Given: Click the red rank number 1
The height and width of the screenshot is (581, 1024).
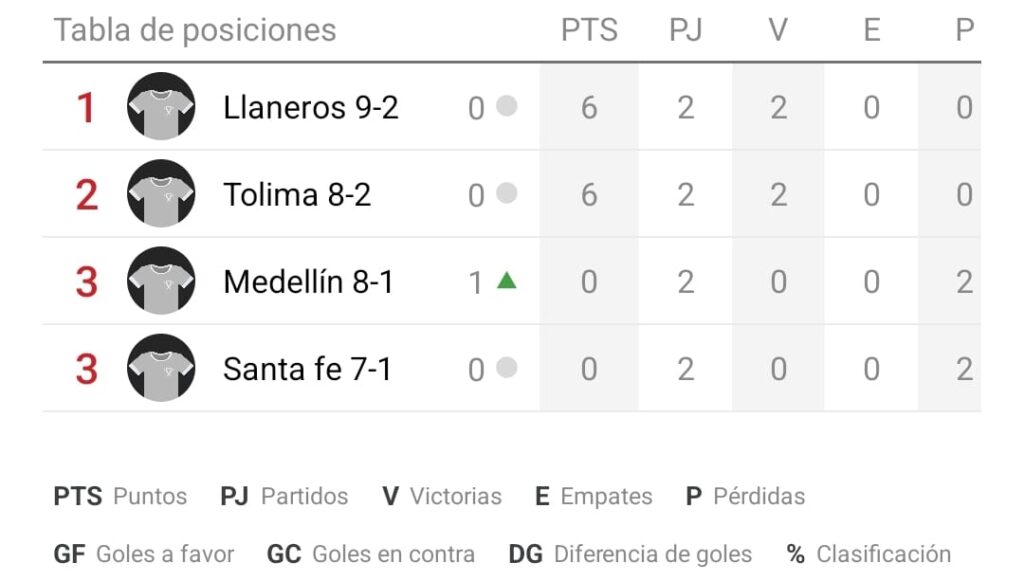Looking at the screenshot, I should (x=86, y=108).
